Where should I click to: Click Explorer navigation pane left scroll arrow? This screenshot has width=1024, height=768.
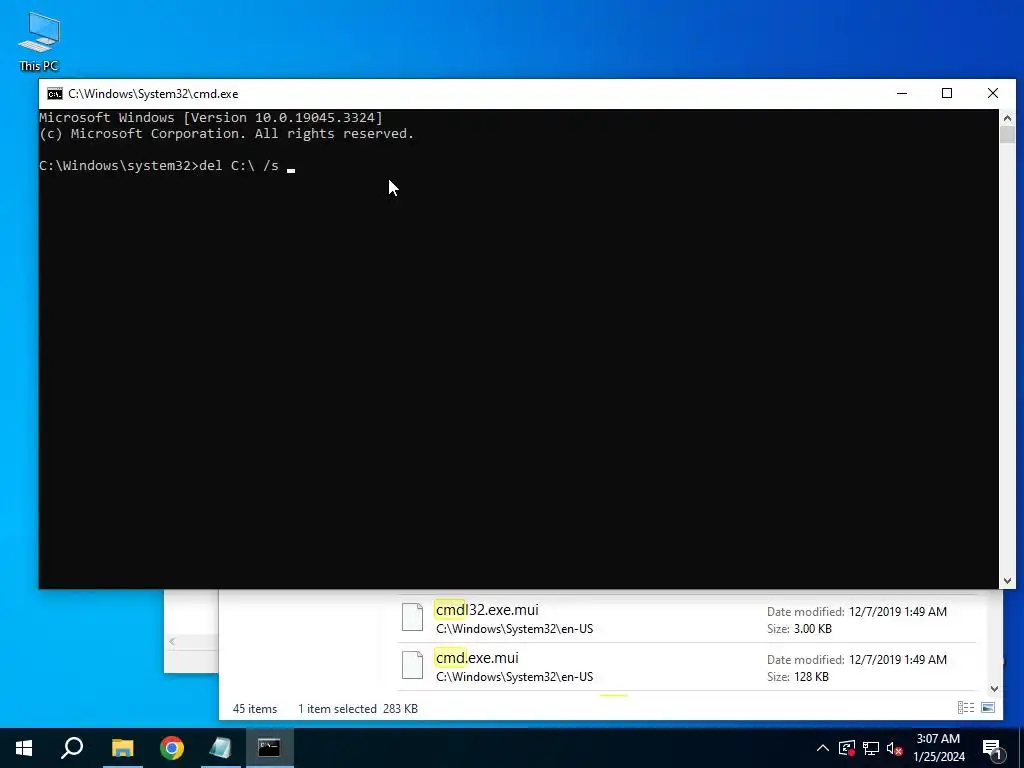pyautogui.click(x=172, y=641)
